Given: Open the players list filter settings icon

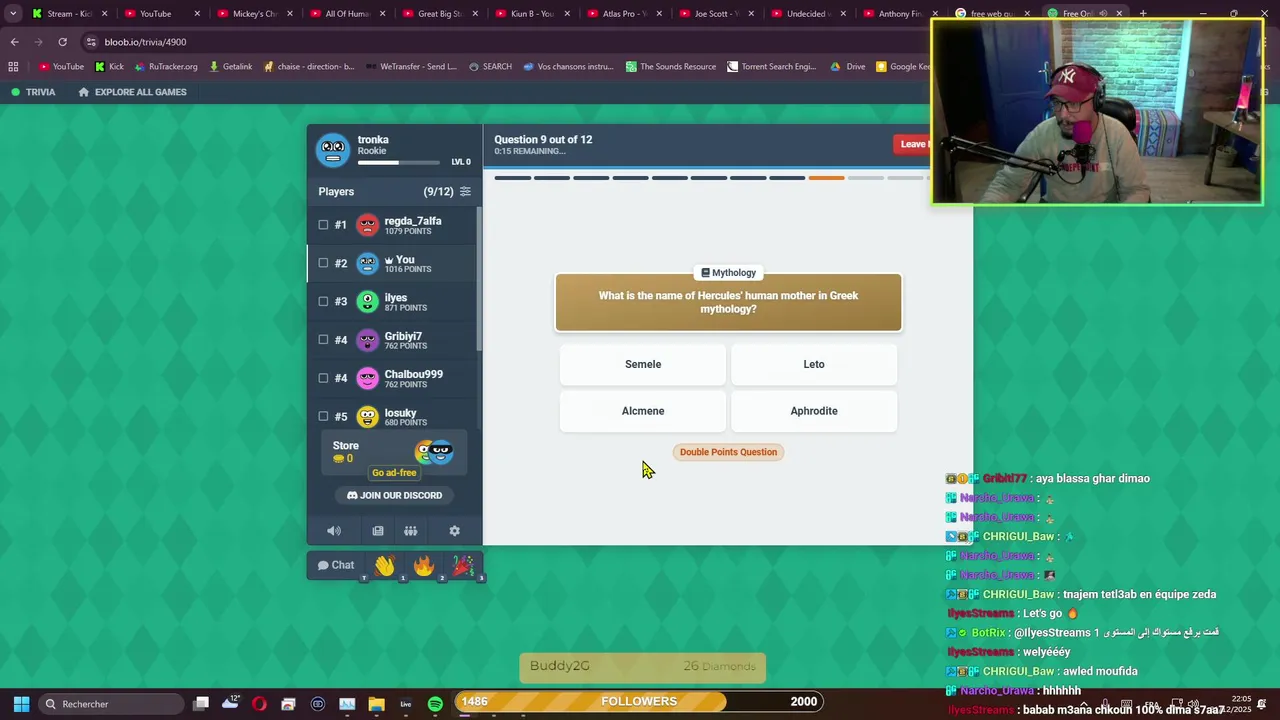Looking at the screenshot, I should [465, 191].
